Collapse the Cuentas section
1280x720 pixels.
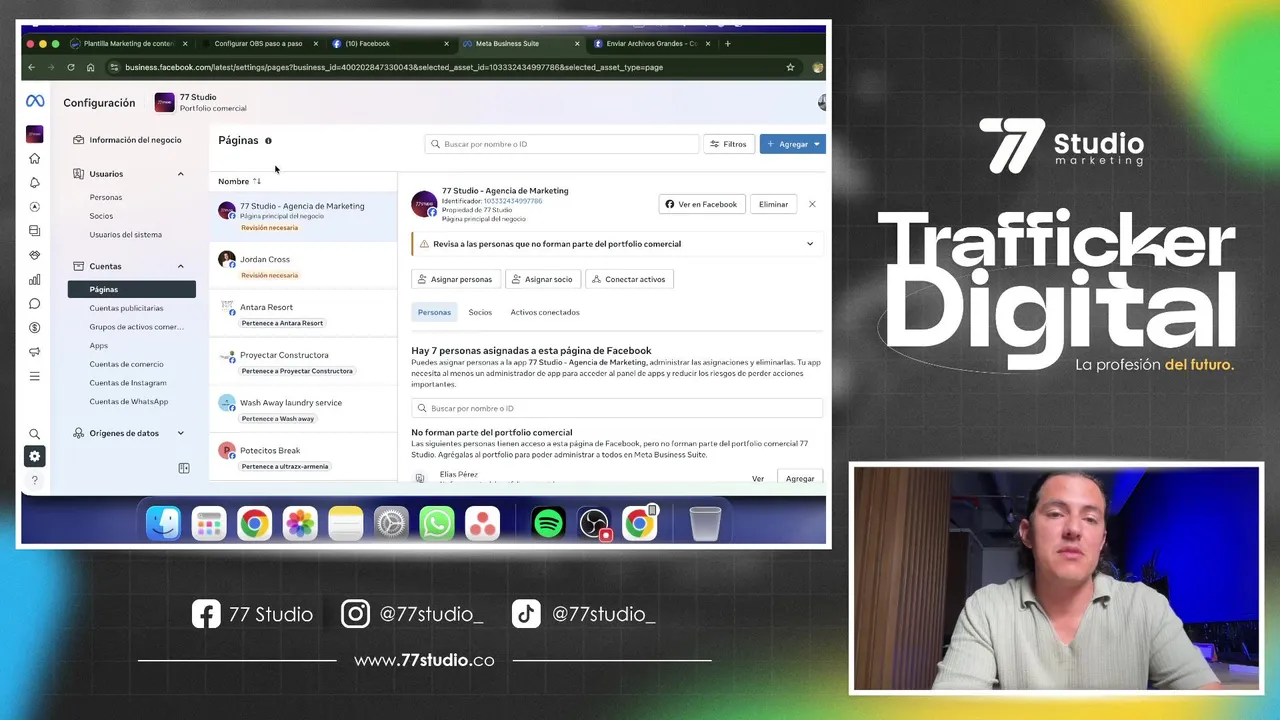[x=181, y=266]
